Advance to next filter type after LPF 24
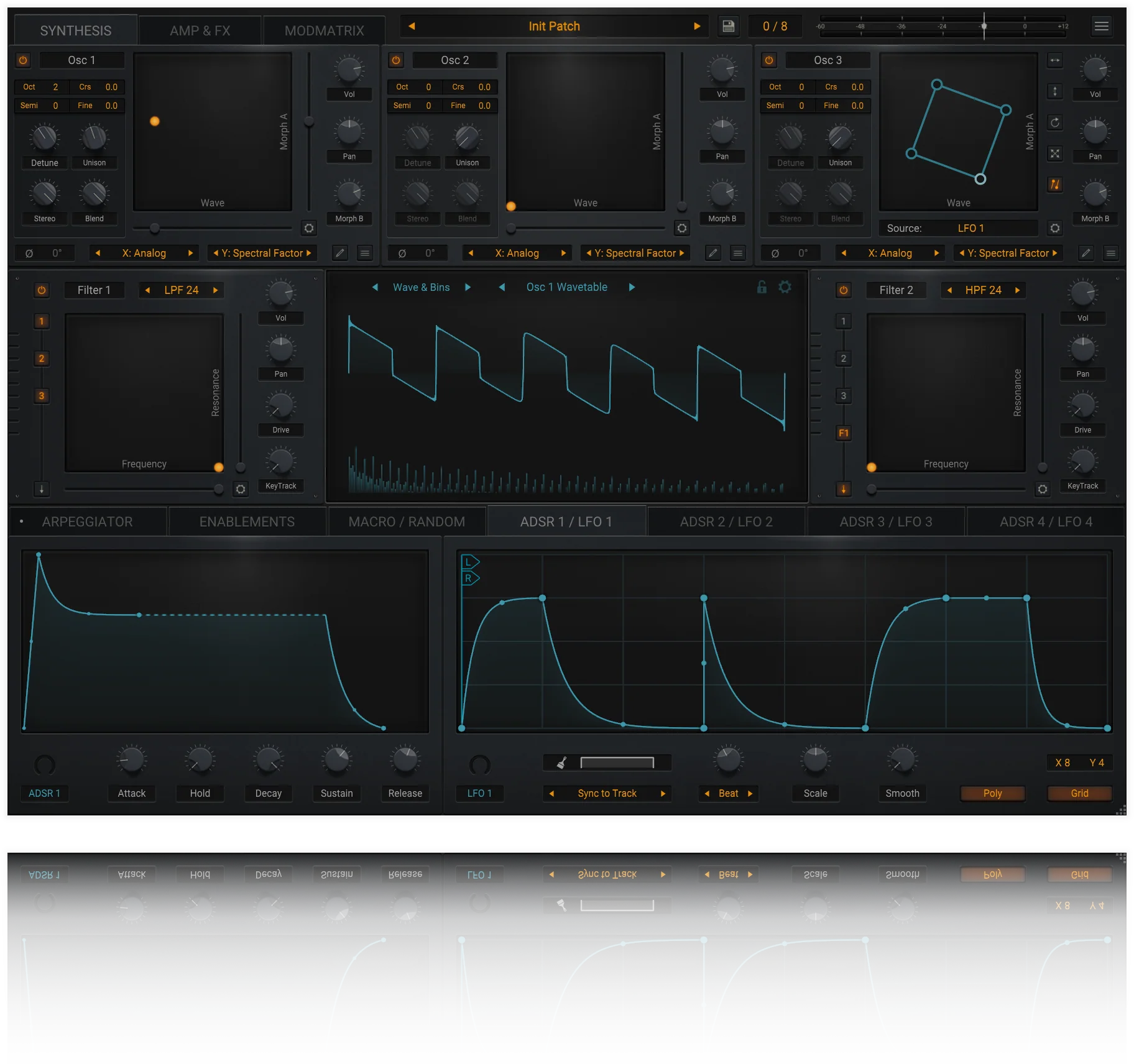1134x1064 pixels. [x=216, y=290]
